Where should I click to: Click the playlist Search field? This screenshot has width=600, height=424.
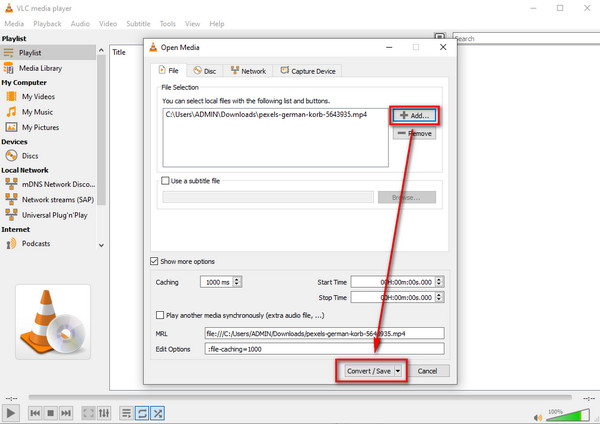click(527, 39)
